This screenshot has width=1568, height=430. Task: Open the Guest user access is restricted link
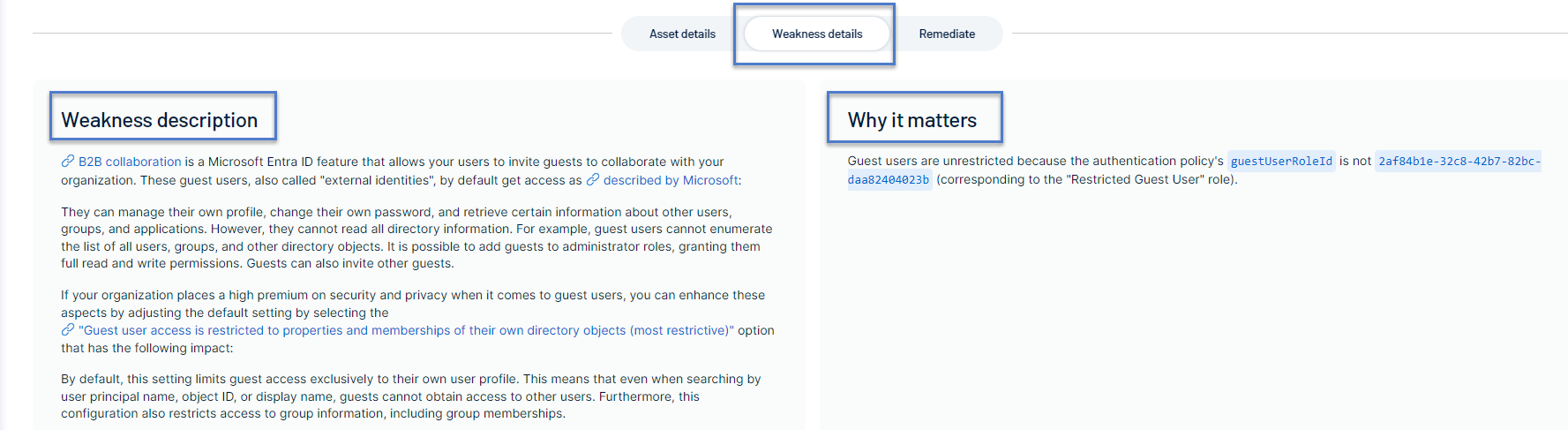(x=406, y=330)
